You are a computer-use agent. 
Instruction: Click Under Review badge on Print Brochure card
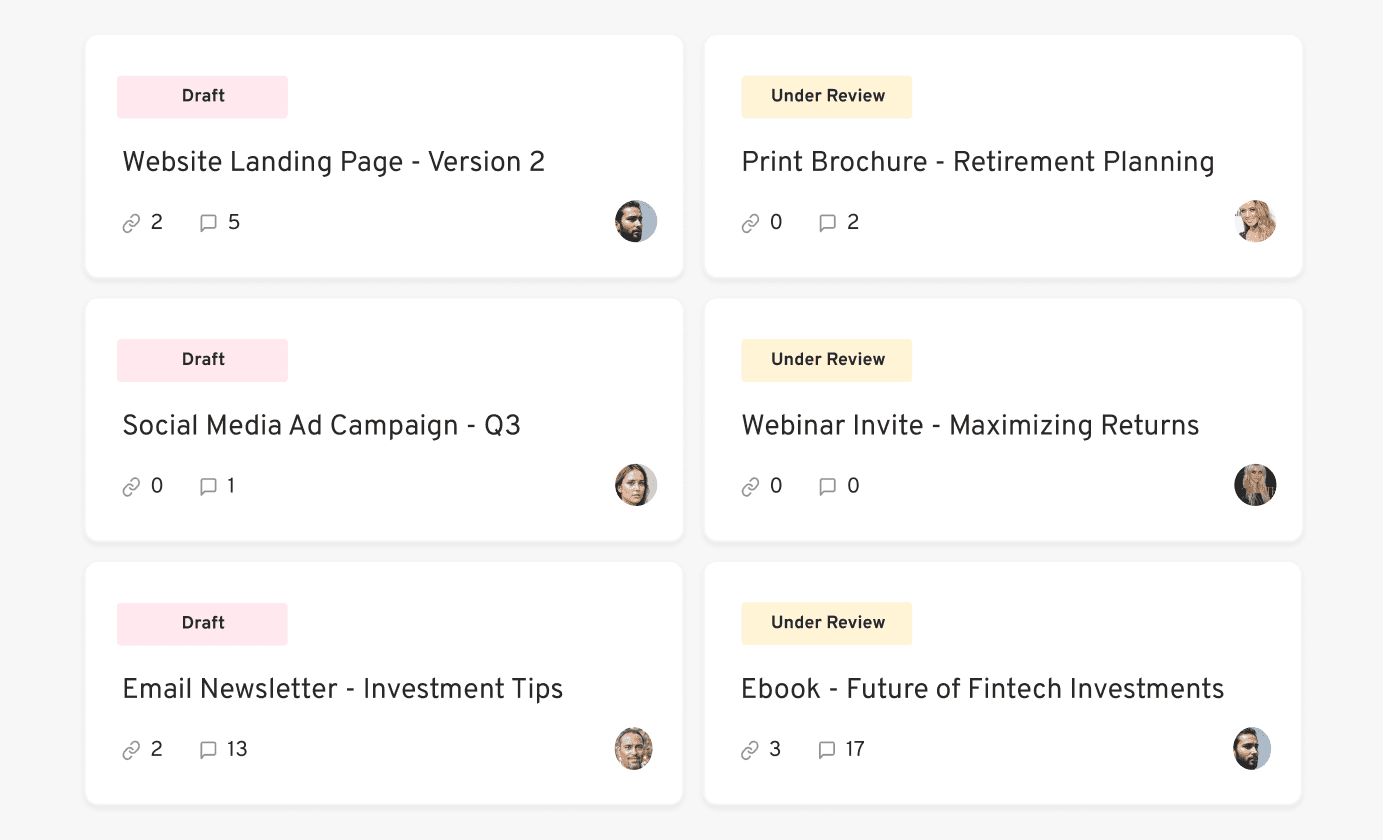click(826, 96)
